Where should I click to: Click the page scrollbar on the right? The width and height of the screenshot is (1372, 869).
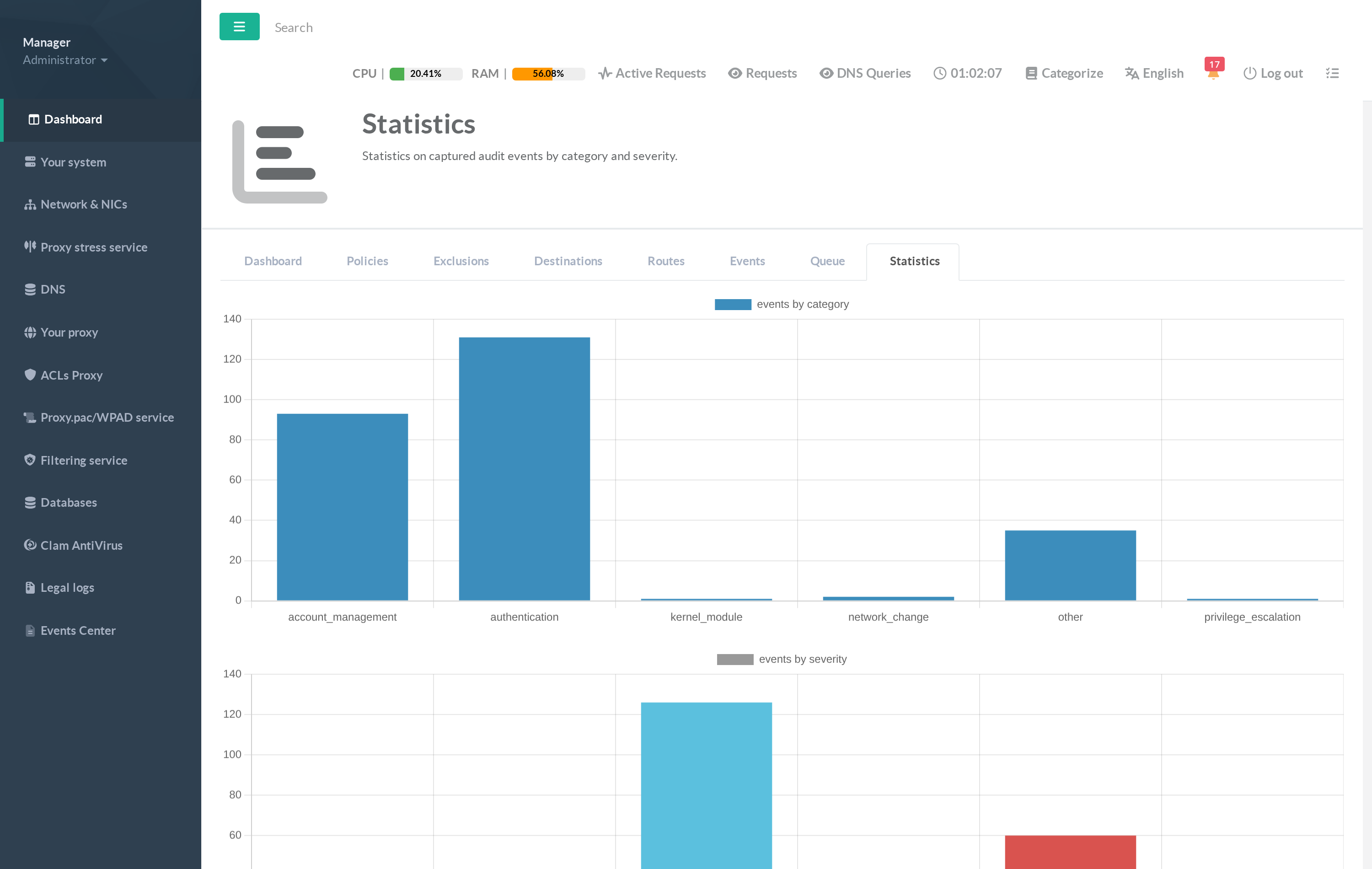tap(1367, 484)
